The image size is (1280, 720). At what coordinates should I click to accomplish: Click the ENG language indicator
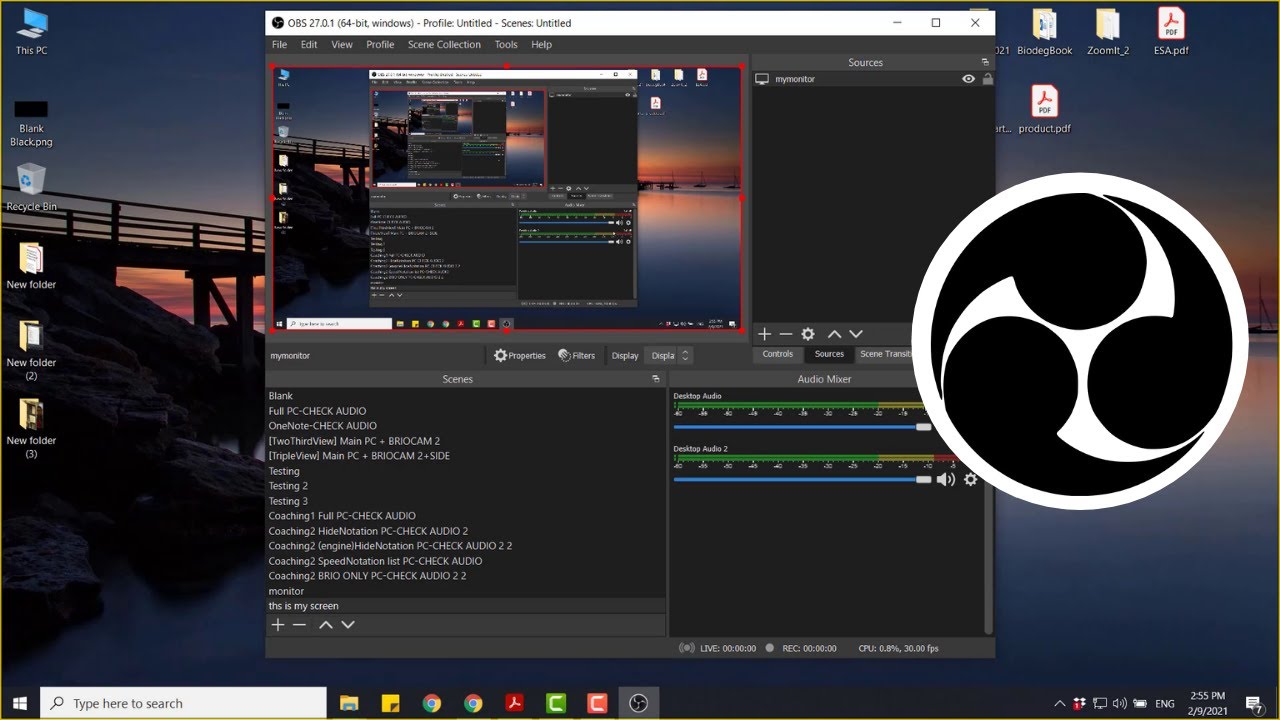[x=1165, y=704]
